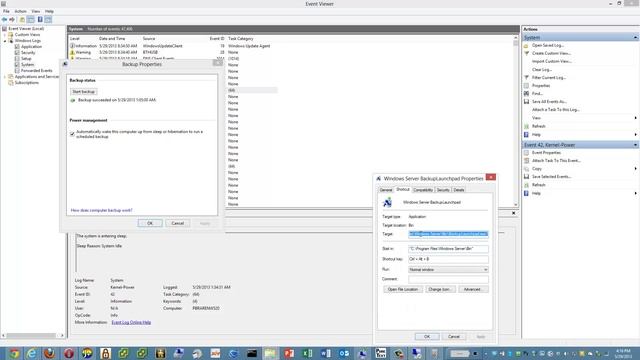Click the Change Icon button
Screen dimensions: 640x360
click(x=440, y=289)
